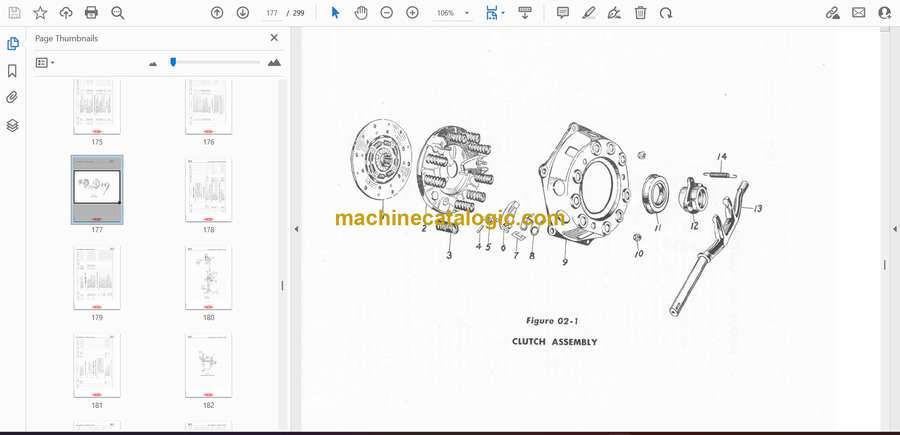
Task: Select the page 179 thumbnail
Action: pos(97,278)
